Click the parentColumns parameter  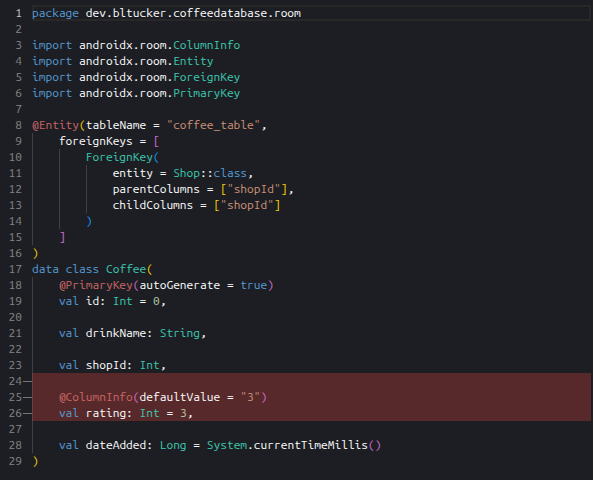click(x=156, y=189)
